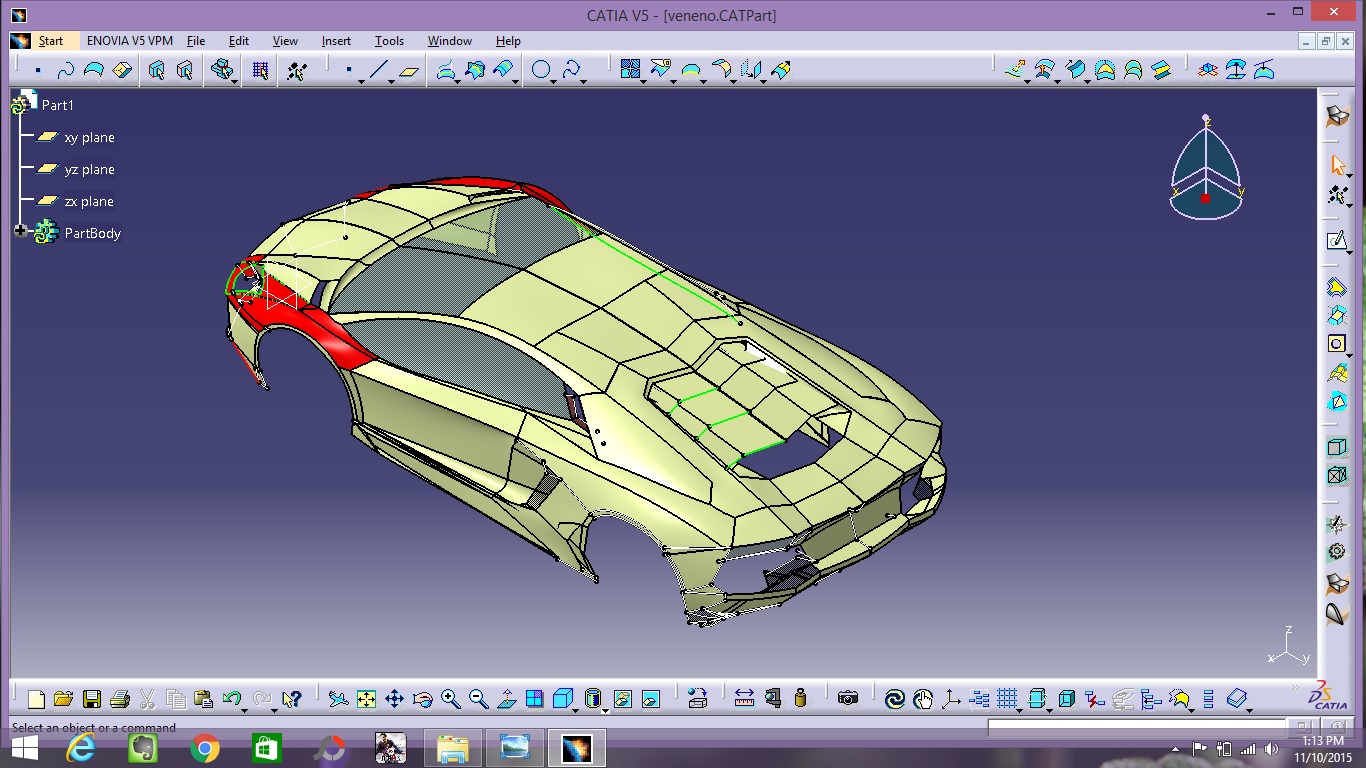The width and height of the screenshot is (1366, 768).
Task: Click the grid selection icon in the top toolbar
Action: click(x=260, y=70)
